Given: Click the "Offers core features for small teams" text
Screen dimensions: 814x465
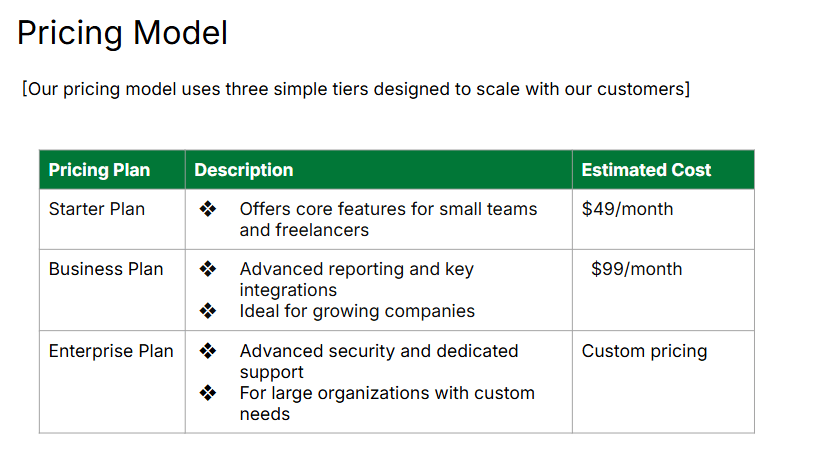Looking at the screenshot, I should click(x=388, y=209).
